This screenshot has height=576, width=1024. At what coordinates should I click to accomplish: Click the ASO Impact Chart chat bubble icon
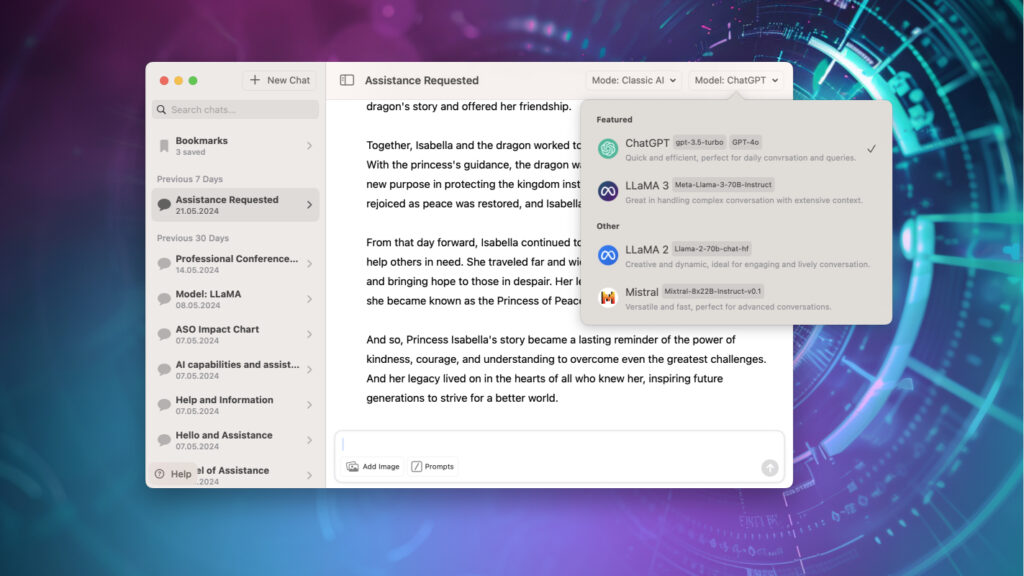click(164, 334)
